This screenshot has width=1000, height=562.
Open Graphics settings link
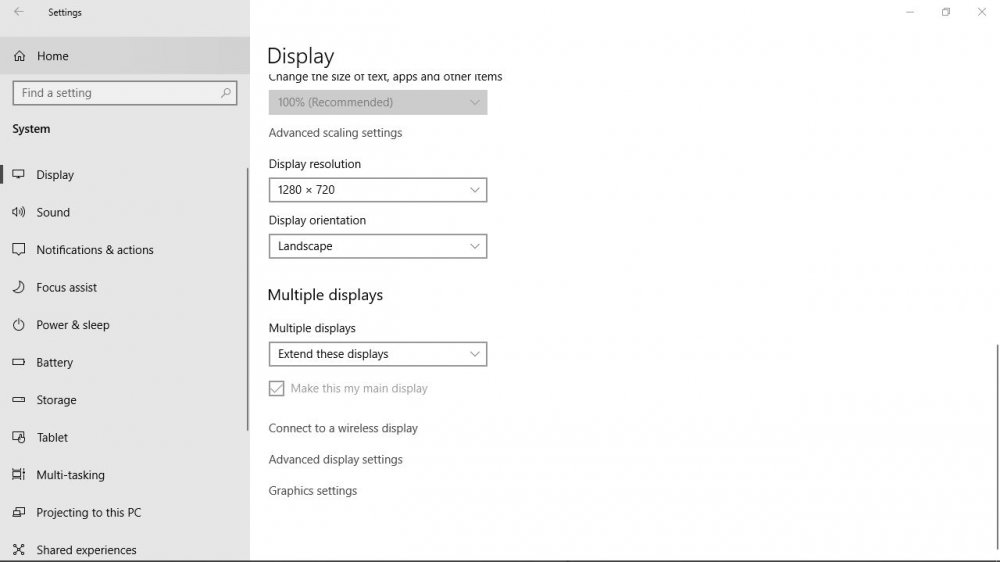(312, 491)
